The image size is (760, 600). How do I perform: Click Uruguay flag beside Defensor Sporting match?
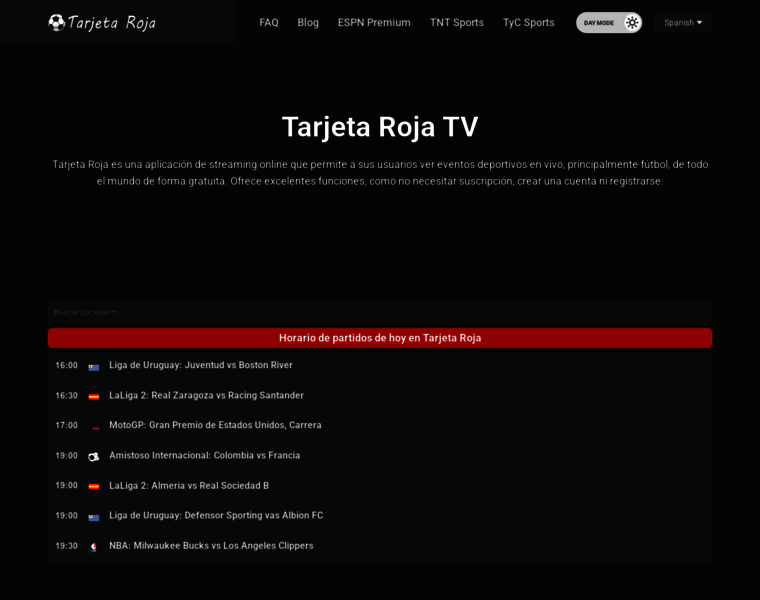pyautogui.click(x=94, y=517)
